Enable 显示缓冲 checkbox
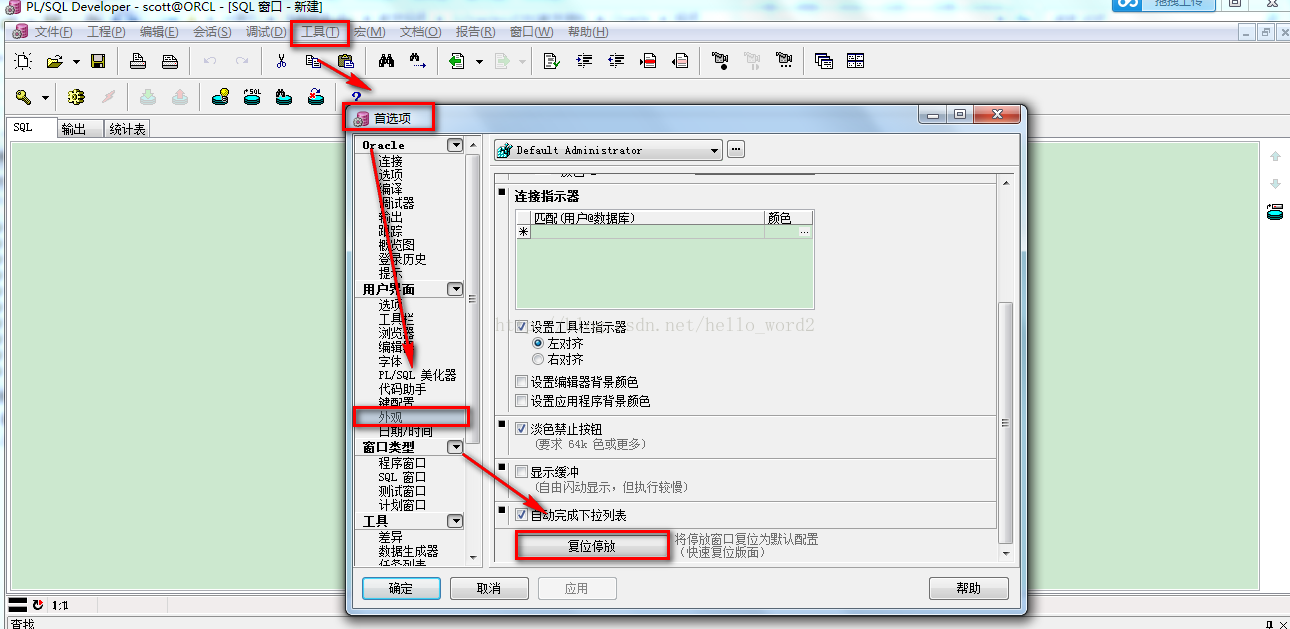 pos(521,471)
